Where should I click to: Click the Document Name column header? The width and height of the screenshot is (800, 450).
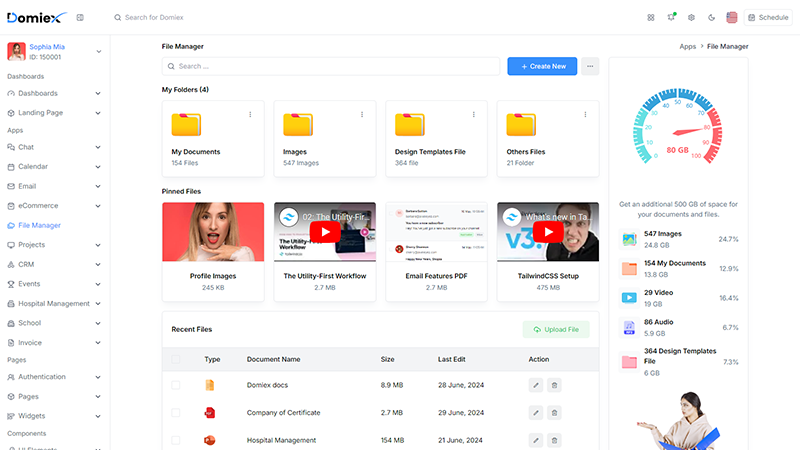(273, 359)
